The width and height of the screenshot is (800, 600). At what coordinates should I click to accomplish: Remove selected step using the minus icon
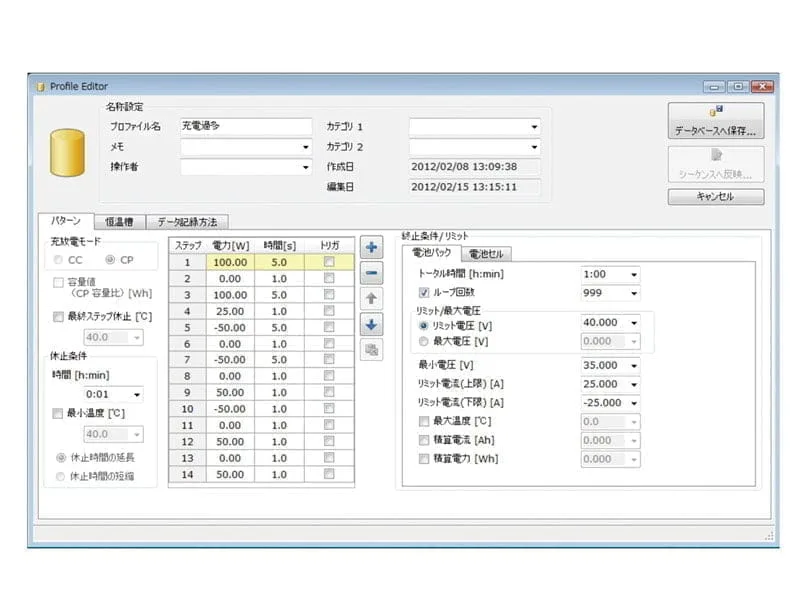tap(371, 273)
